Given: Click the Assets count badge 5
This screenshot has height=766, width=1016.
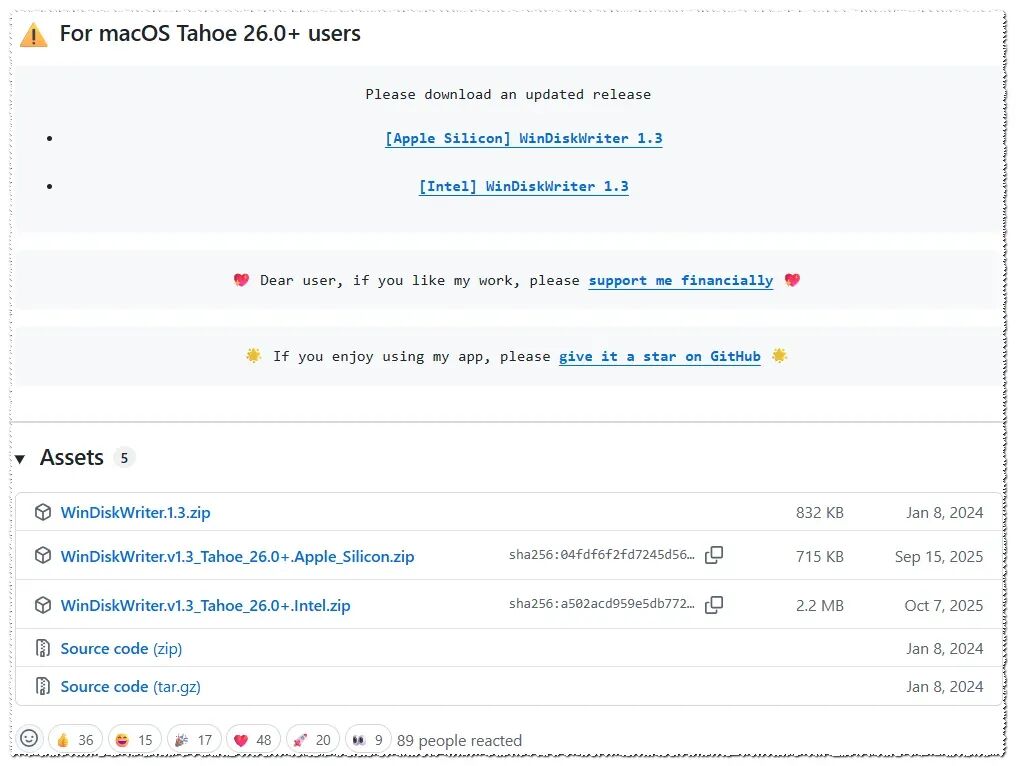Looking at the screenshot, I should [124, 458].
